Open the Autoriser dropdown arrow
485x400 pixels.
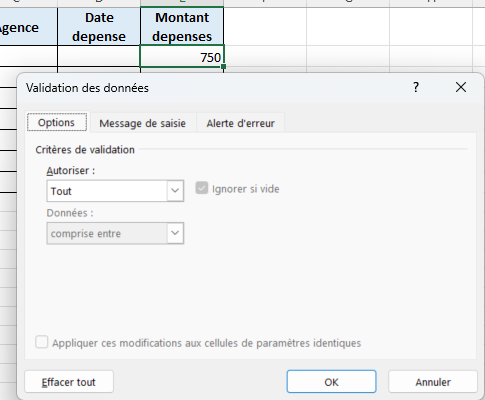[x=175, y=191]
